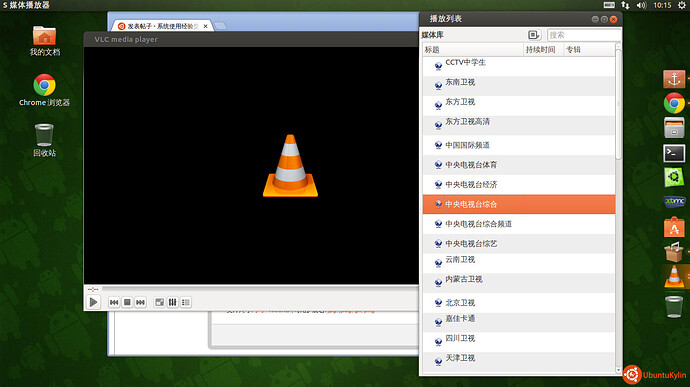Click the playlist search field

[584, 35]
